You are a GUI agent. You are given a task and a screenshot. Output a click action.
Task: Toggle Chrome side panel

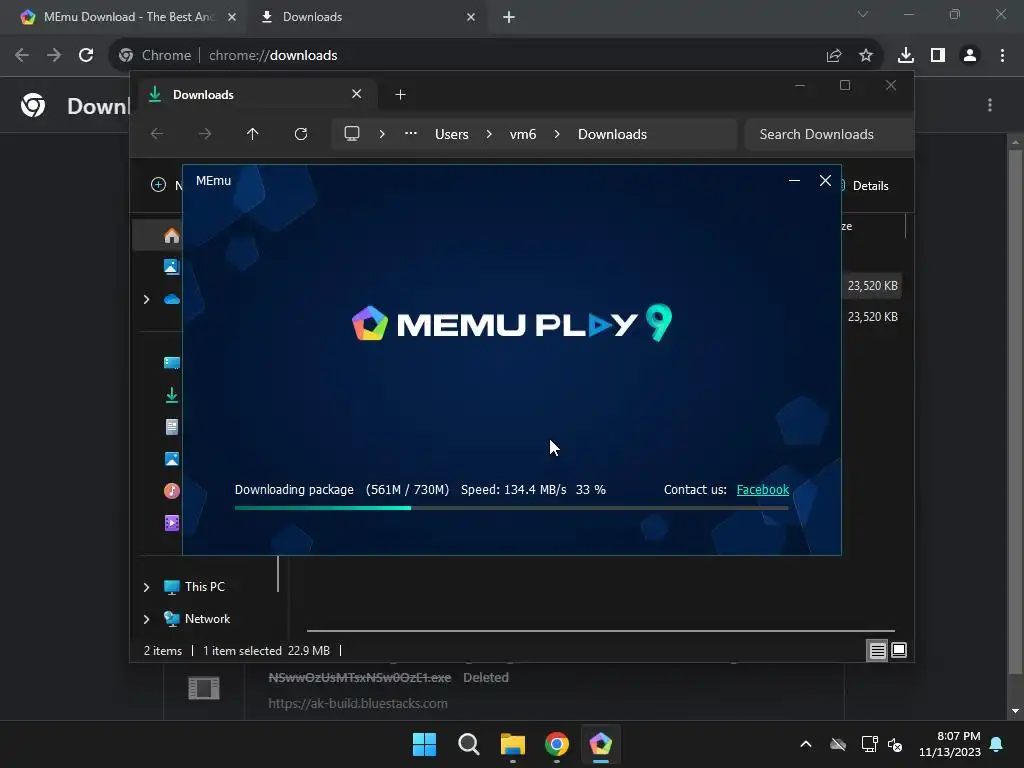coord(938,56)
